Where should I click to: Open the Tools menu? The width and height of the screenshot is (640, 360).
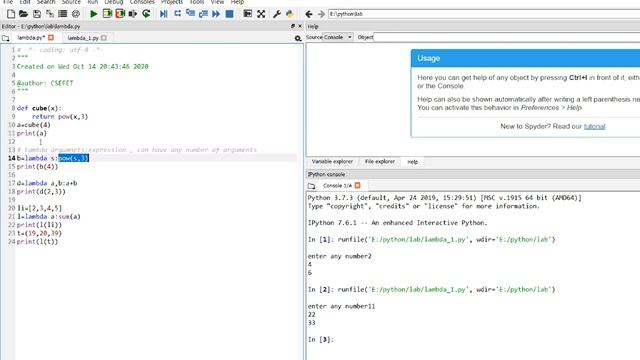pyautogui.click(x=197, y=2)
